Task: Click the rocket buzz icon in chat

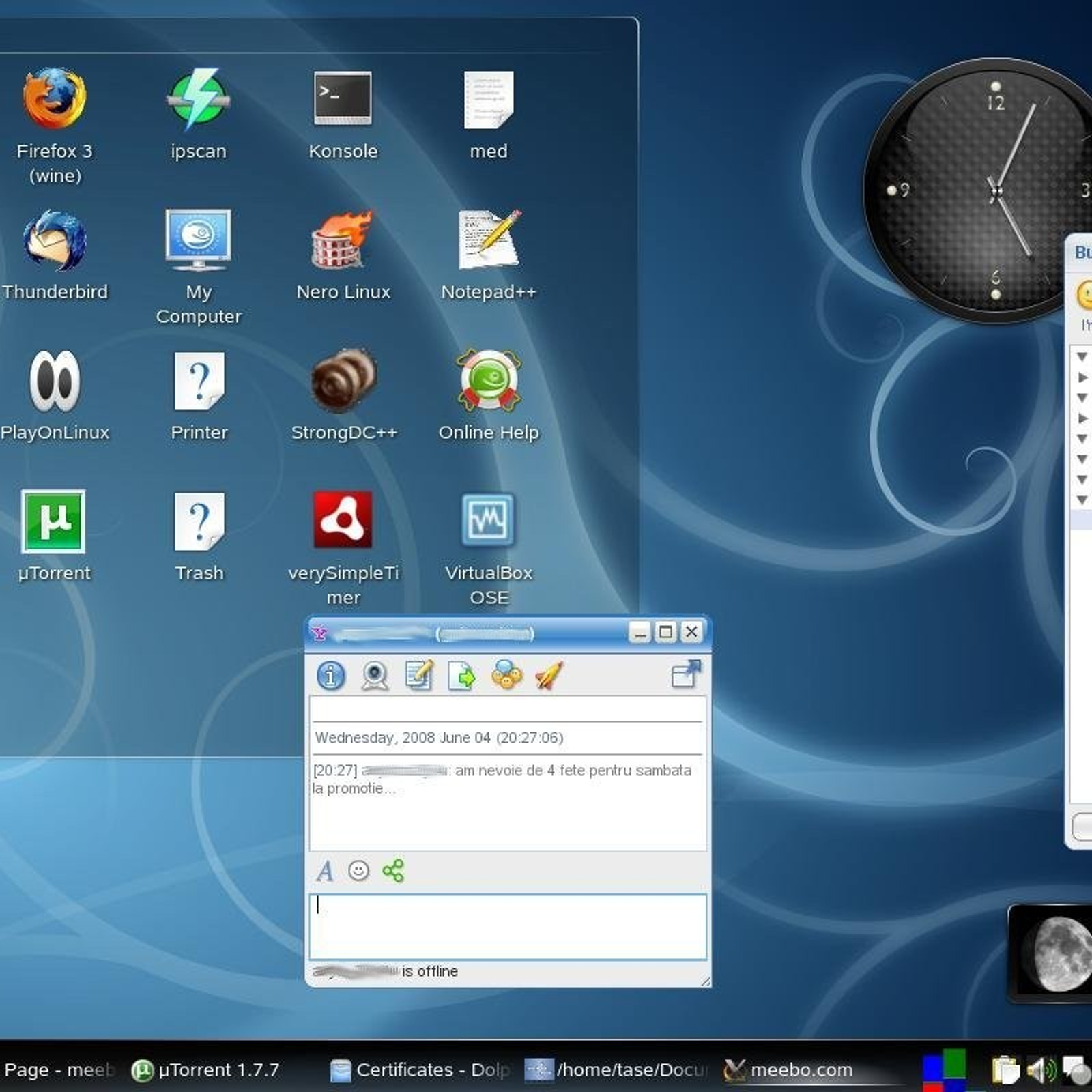Action: (x=549, y=676)
